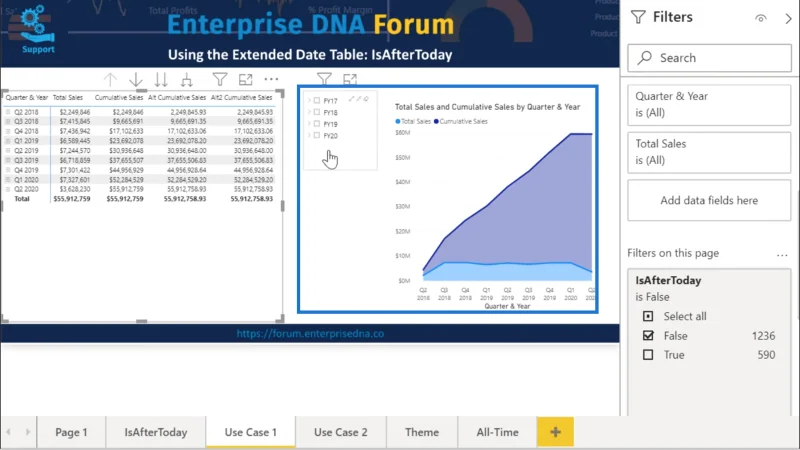Check the FY20 slicer box
800x450 pixels.
pyautogui.click(x=317, y=136)
